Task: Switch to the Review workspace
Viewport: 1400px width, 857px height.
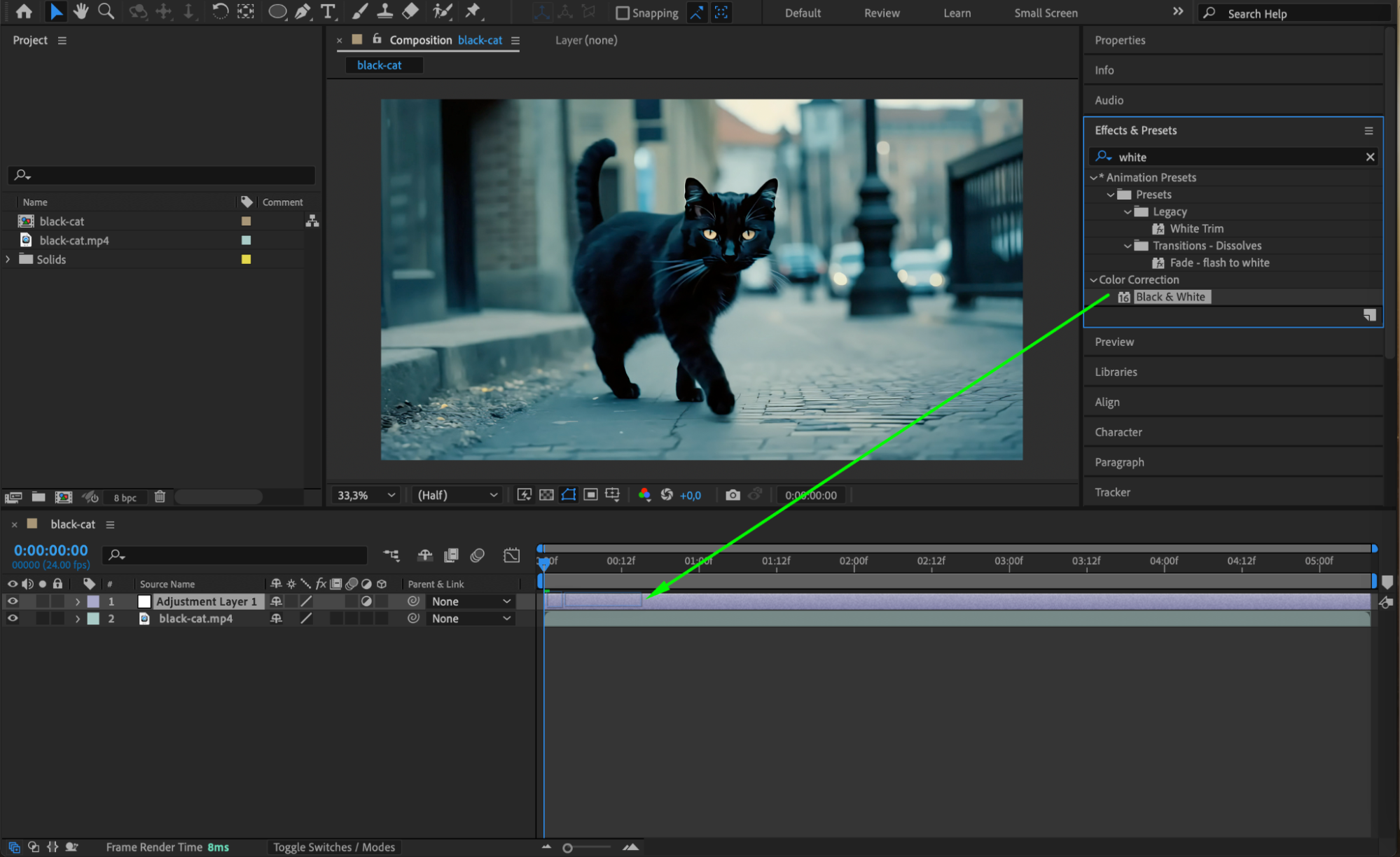Action: pos(881,13)
